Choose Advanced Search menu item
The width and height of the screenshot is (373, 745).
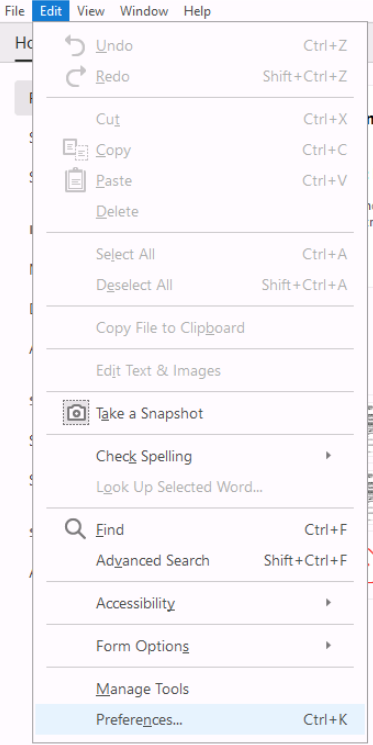click(200, 560)
